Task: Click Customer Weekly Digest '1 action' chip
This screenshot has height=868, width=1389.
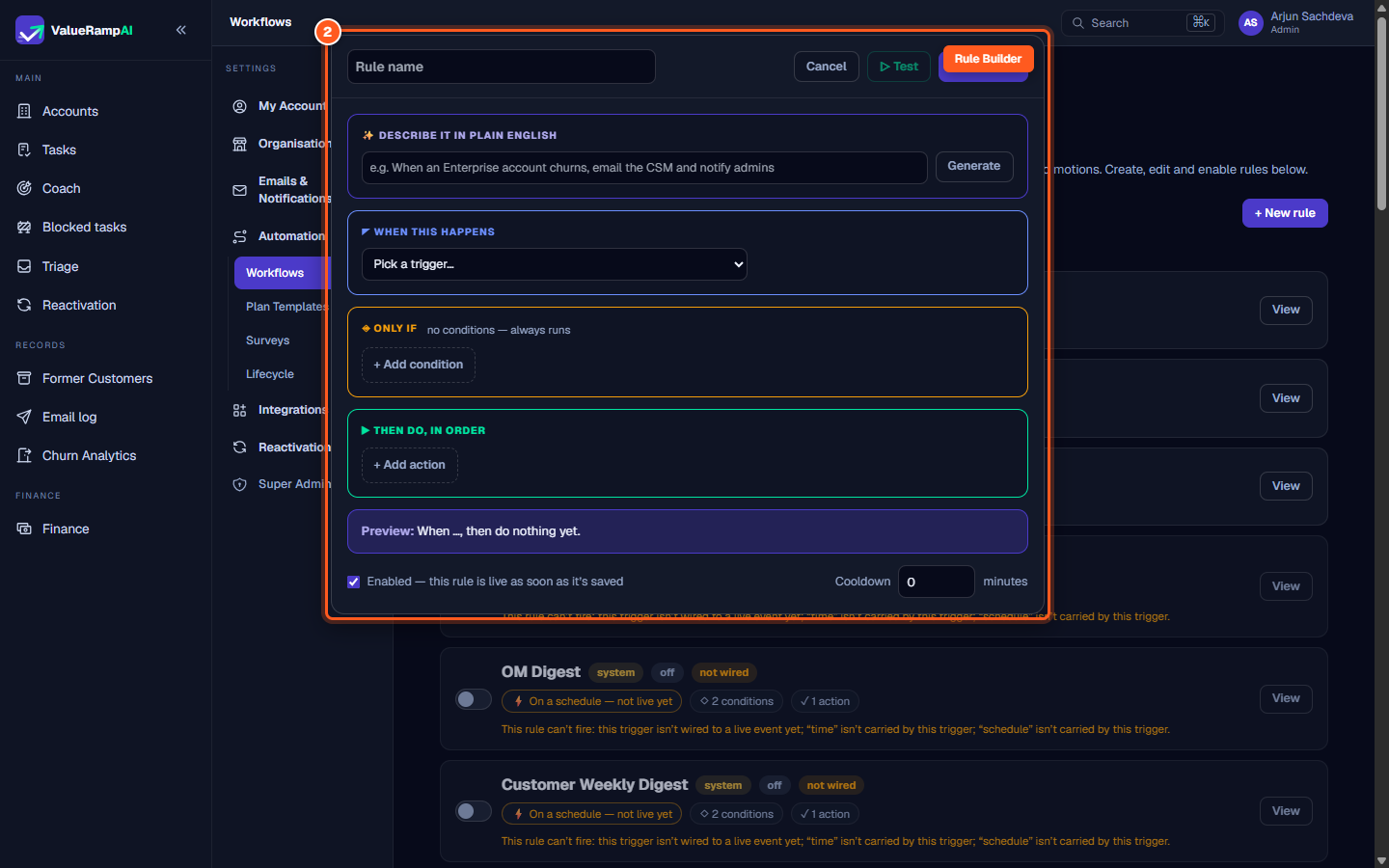Action: 826,814
